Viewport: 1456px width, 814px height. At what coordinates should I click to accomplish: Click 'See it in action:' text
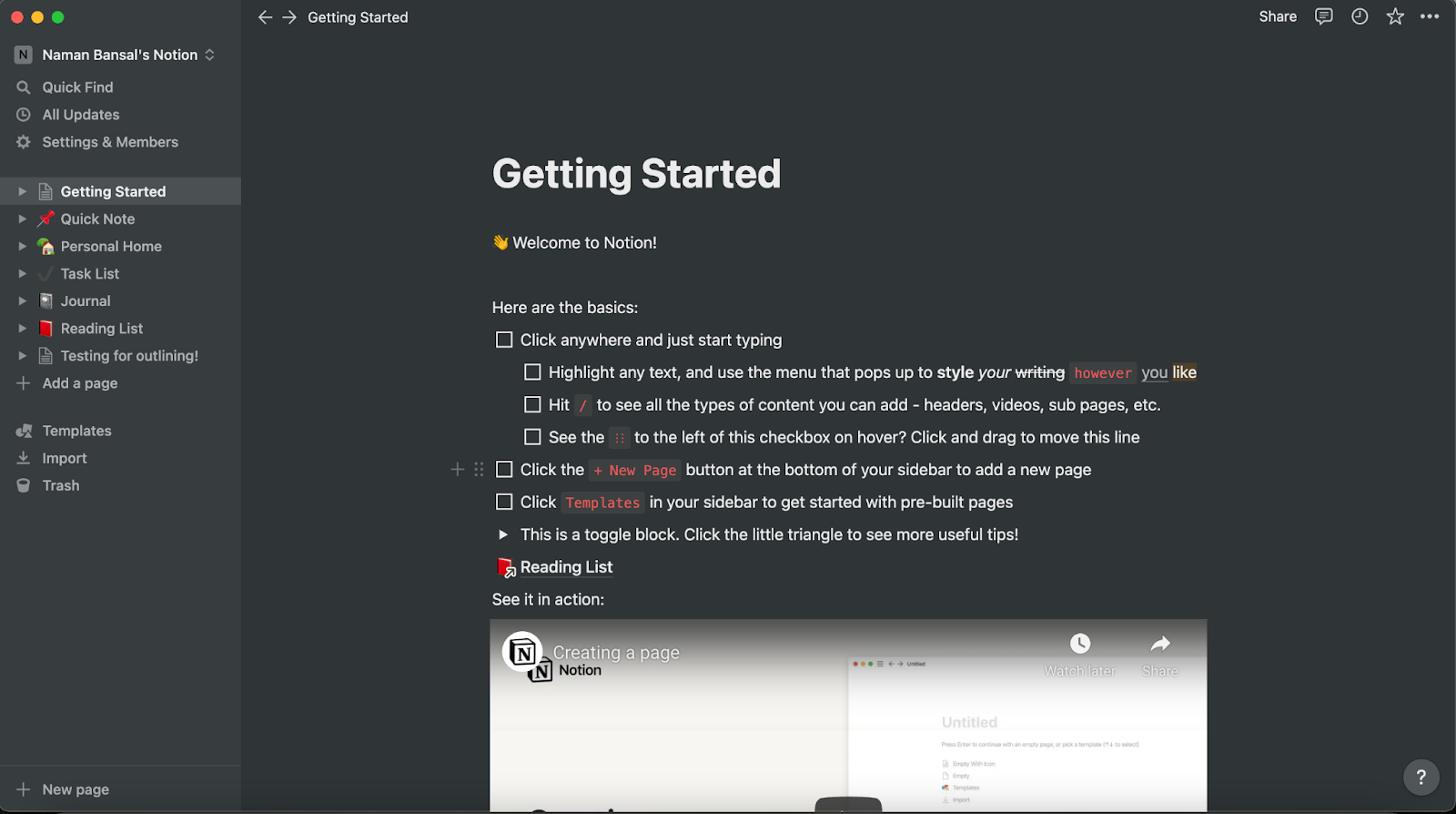548,599
